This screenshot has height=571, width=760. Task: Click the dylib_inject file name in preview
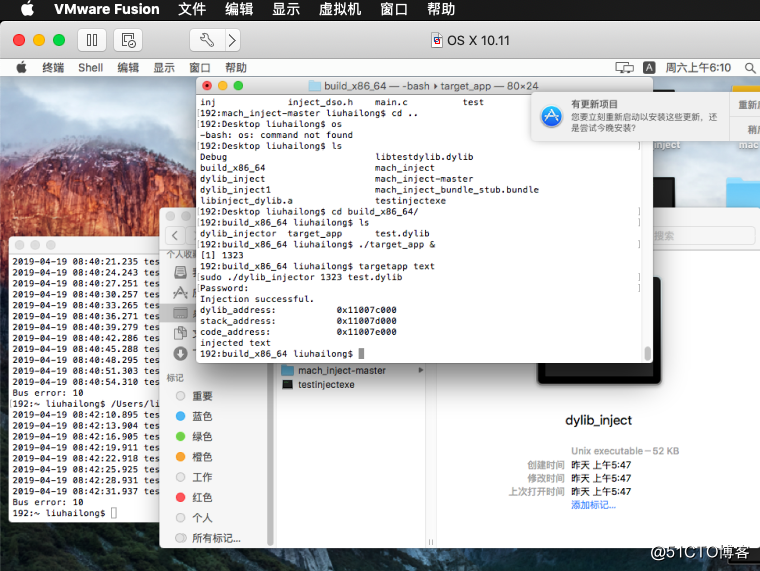coord(599,420)
